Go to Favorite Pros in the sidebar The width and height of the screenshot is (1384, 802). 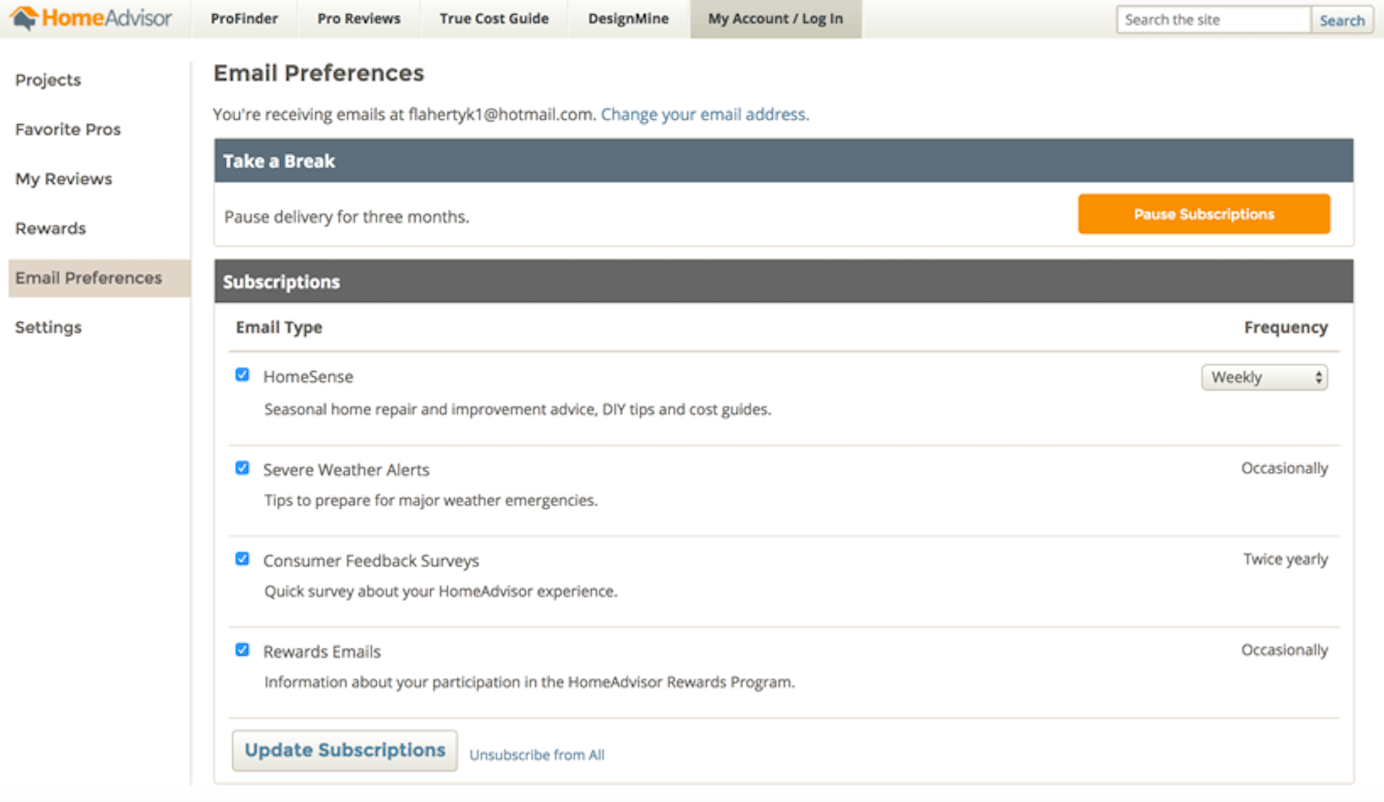tap(68, 129)
